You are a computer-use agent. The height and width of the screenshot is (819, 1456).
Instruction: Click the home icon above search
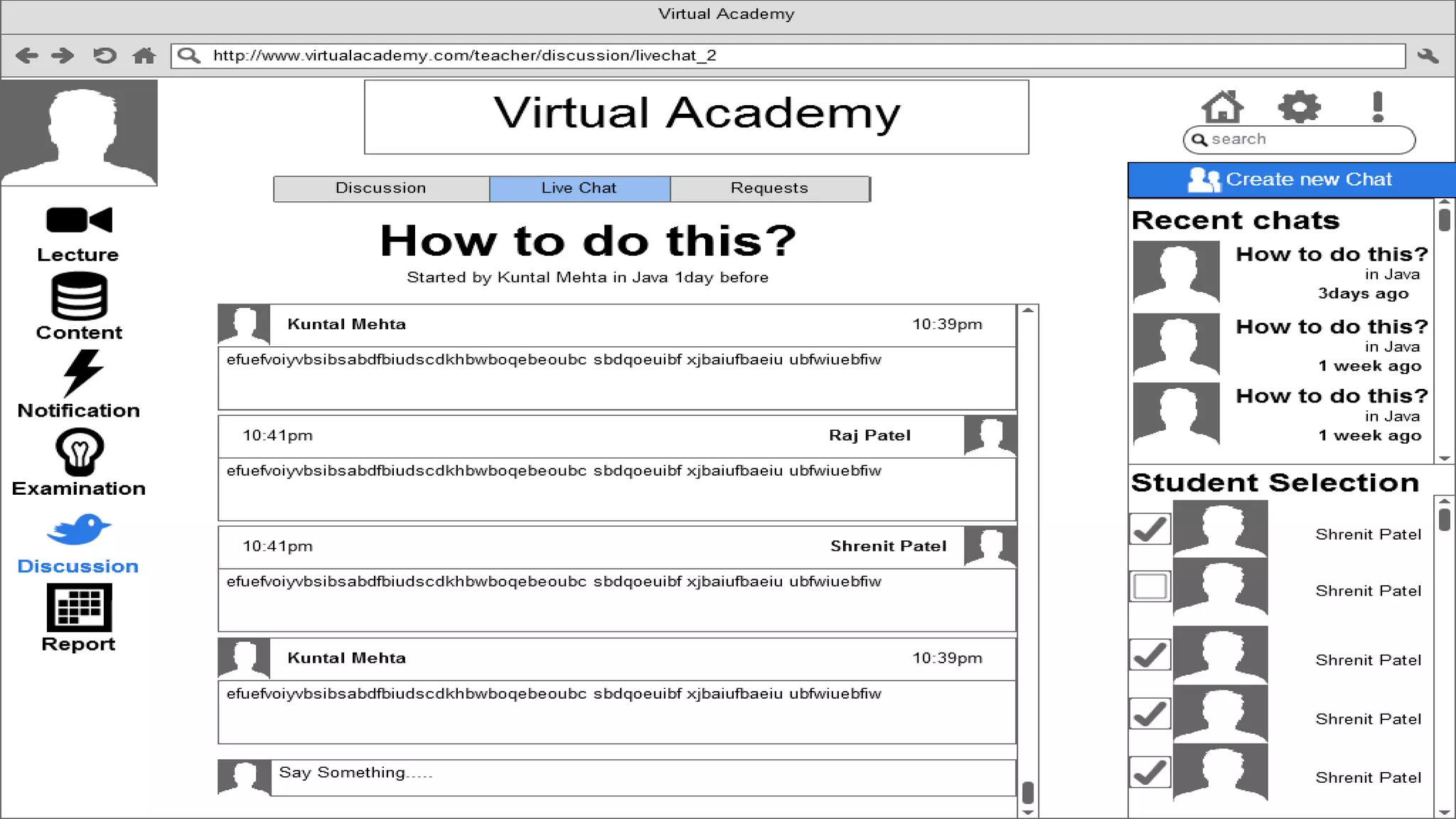1222,107
